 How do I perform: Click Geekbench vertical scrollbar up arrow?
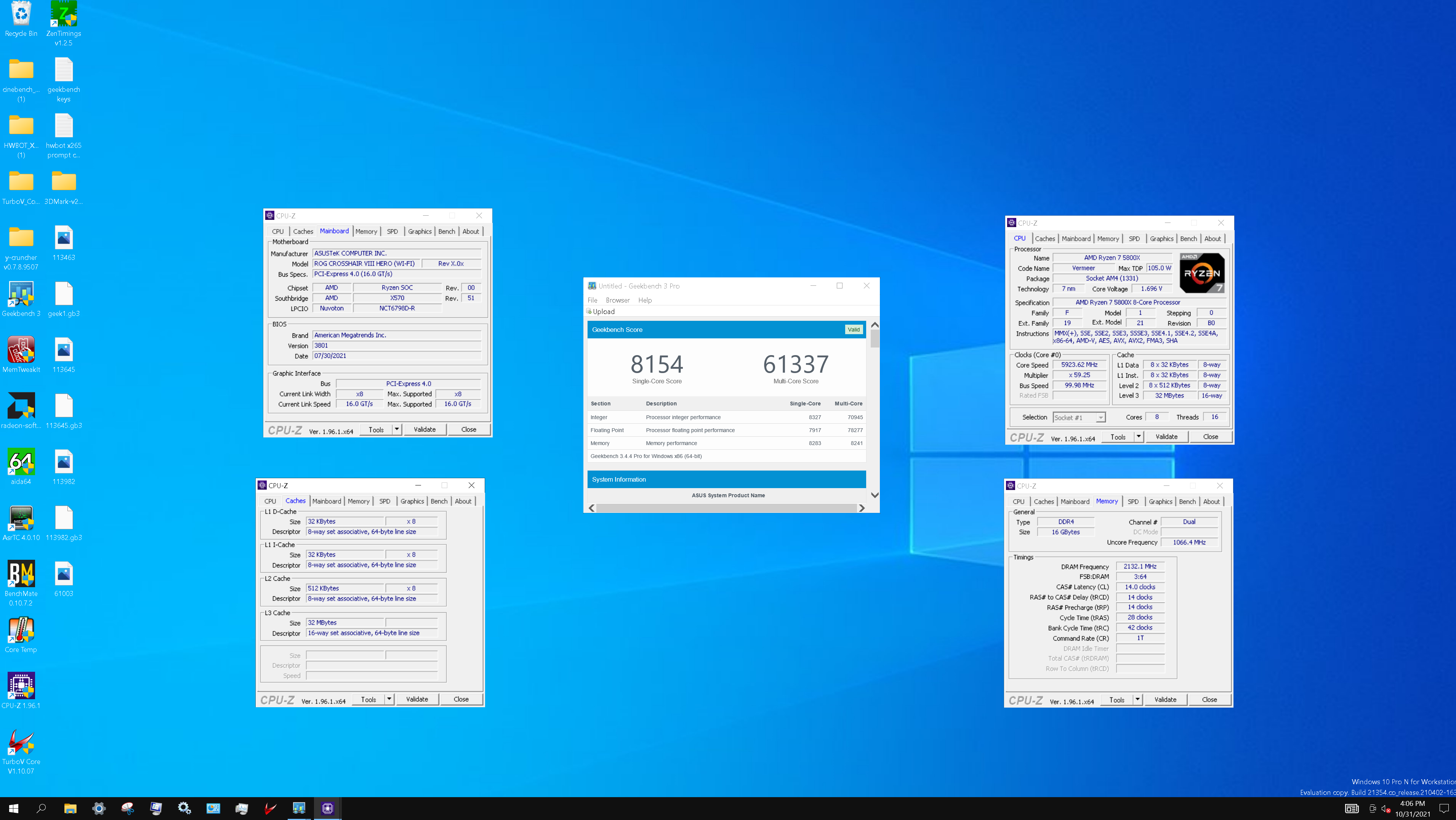875,325
